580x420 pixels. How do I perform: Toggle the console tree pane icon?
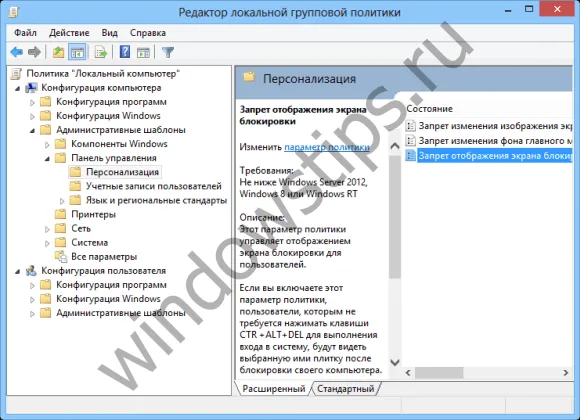click(77, 52)
